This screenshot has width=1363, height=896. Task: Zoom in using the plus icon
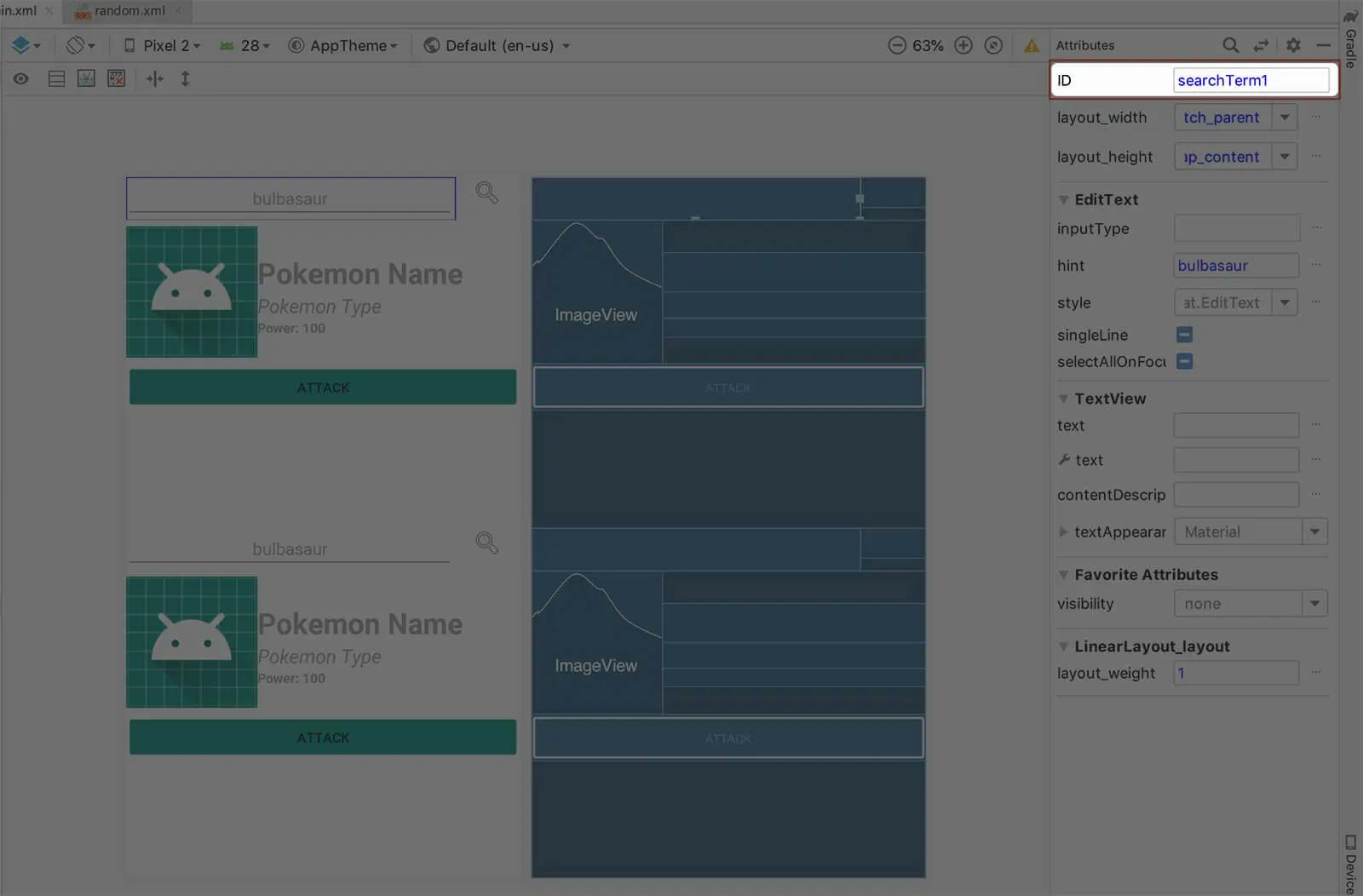click(x=963, y=45)
